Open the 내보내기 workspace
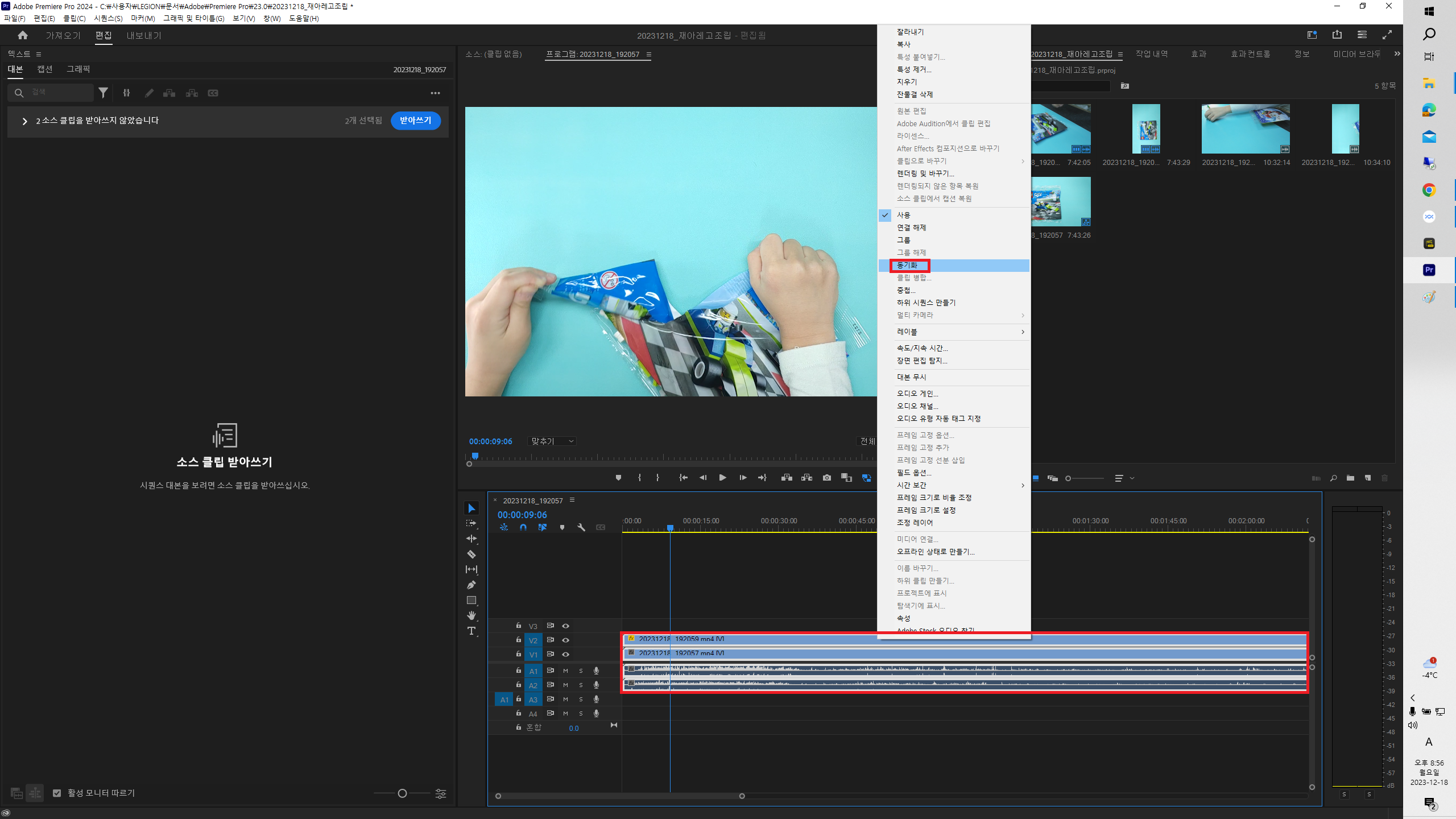This screenshot has width=1456, height=819. click(x=143, y=35)
